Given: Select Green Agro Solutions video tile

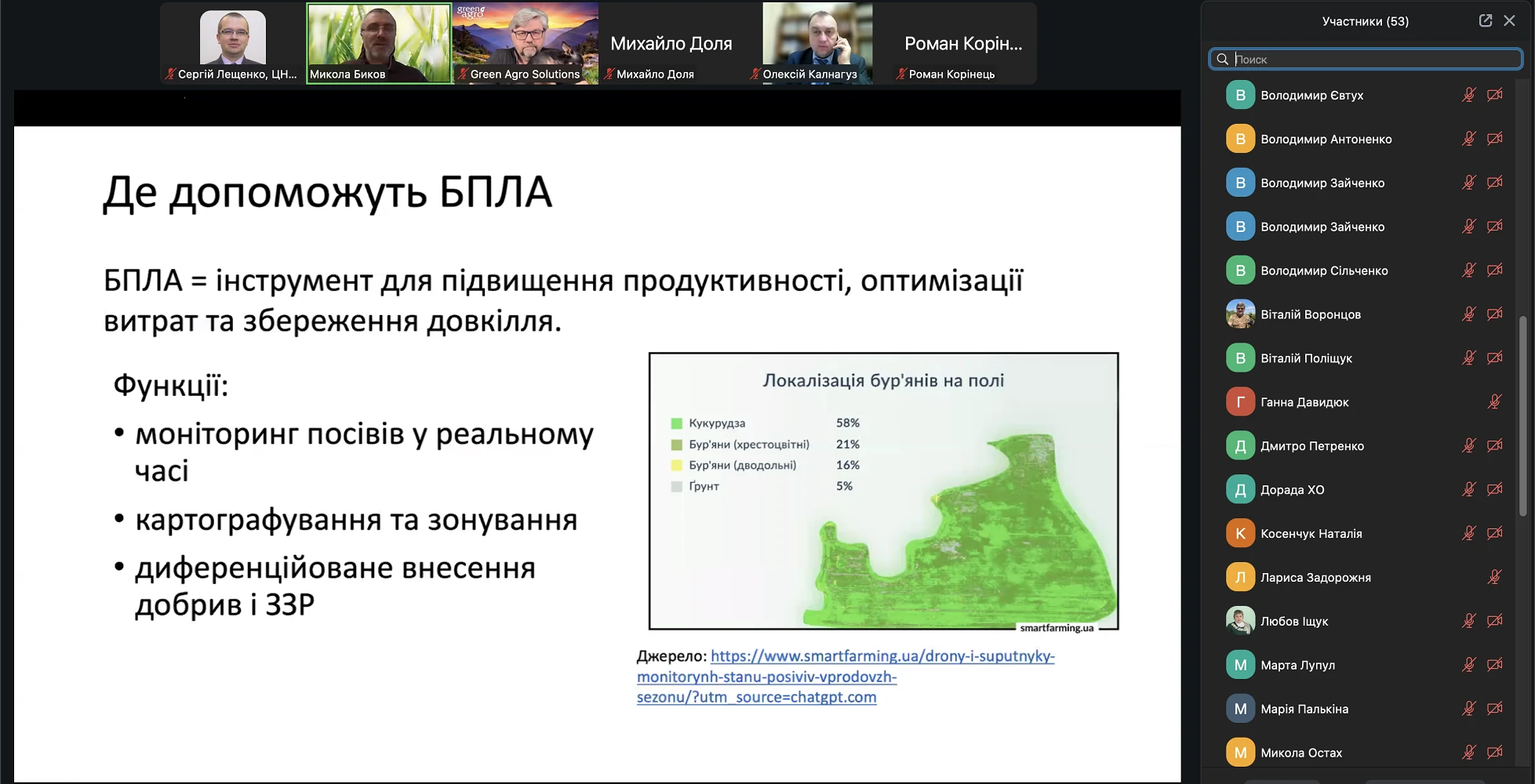Looking at the screenshot, I should [525, 43].
